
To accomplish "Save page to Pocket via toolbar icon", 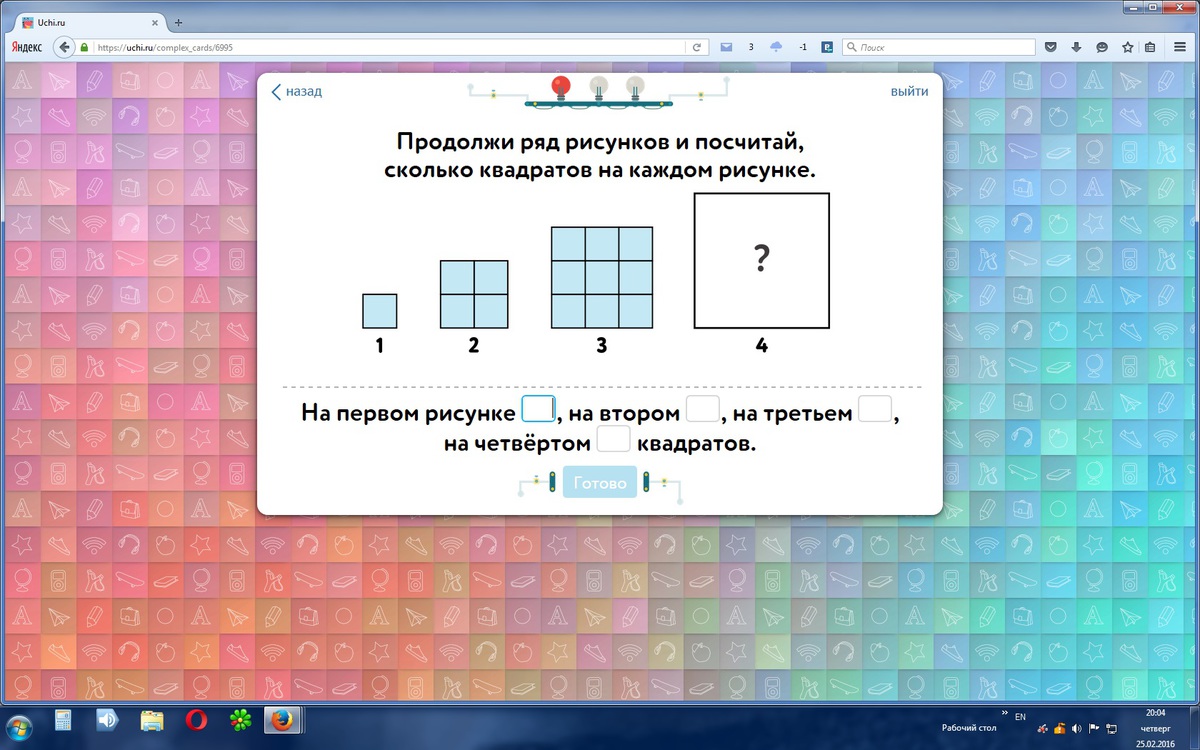I will point(1050,47).
